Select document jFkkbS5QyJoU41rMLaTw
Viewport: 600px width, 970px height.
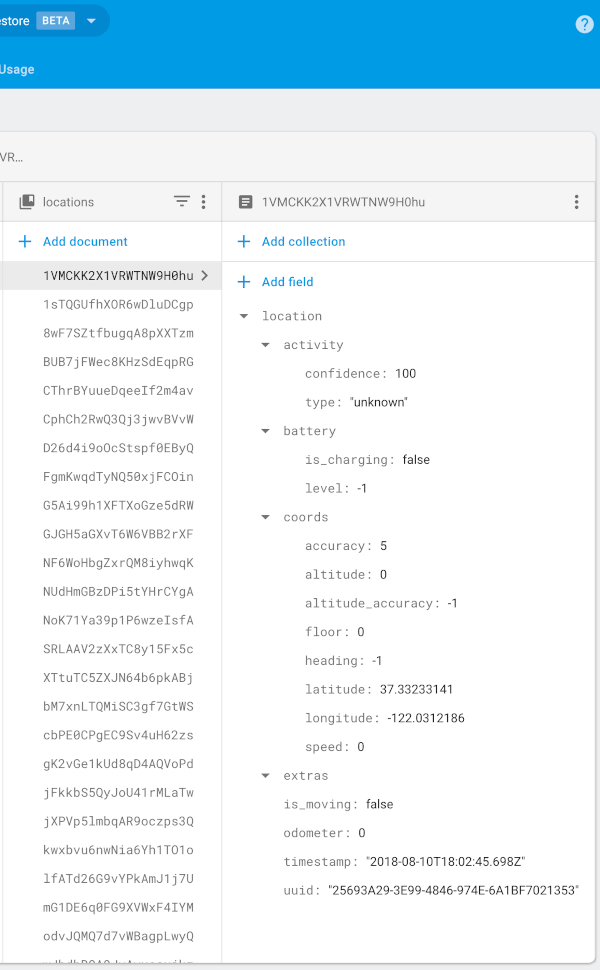118,792
